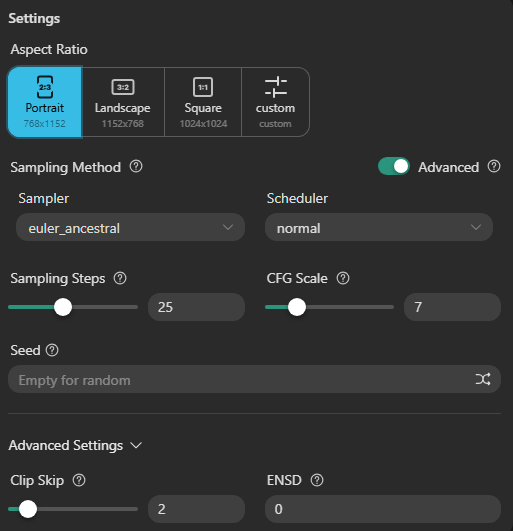The image size is (513, 531).
Task: Open the Scheduler normal dropdown
Action: click(379, 227)
